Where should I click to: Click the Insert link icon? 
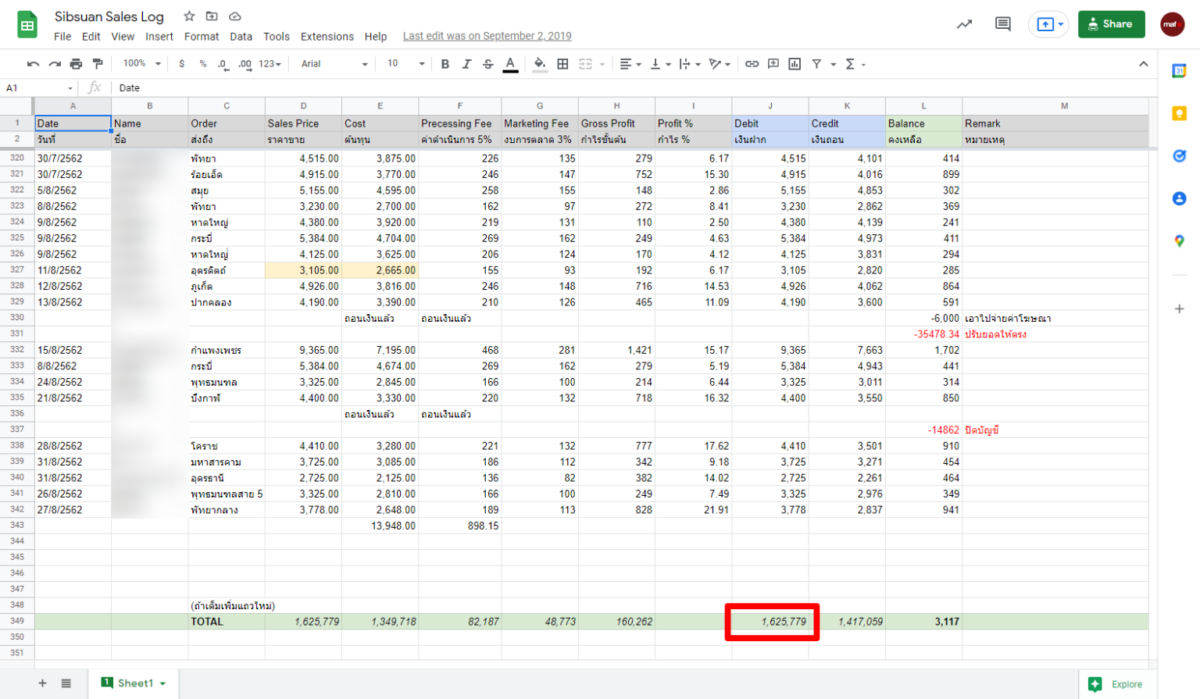point(752,63)
